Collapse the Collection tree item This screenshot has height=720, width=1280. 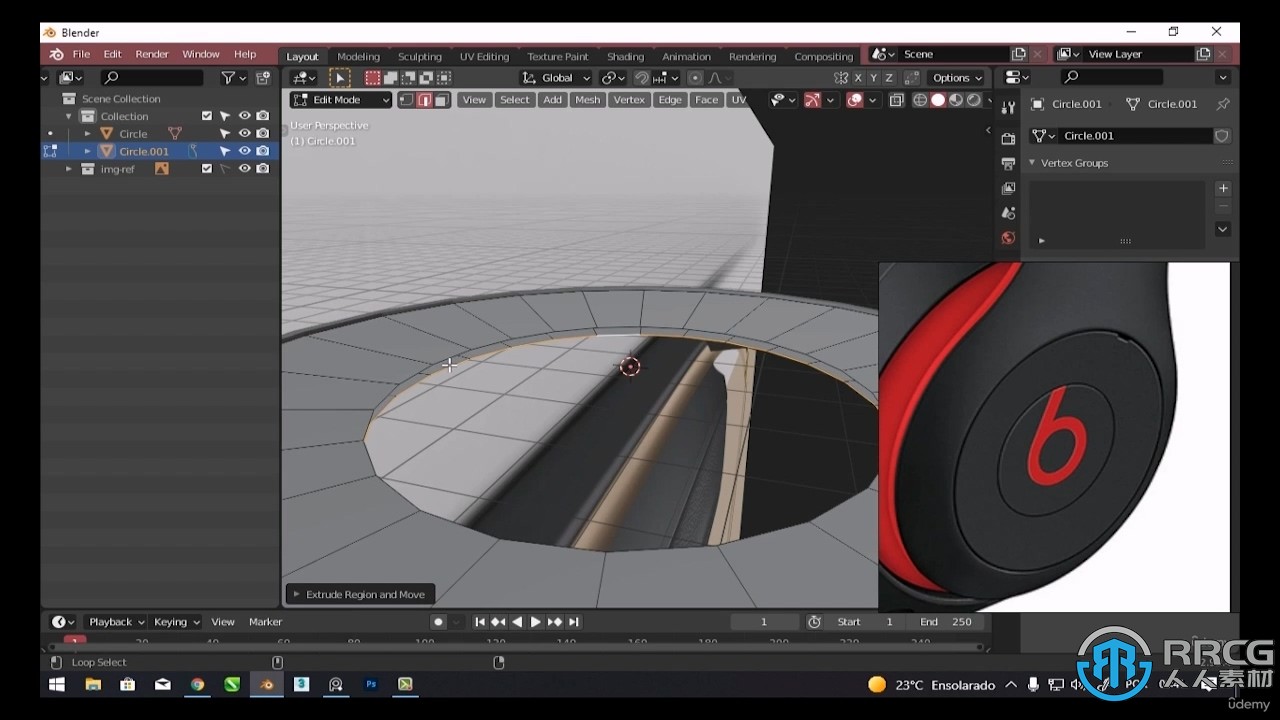pyautogui.click(x=69, y=117)
